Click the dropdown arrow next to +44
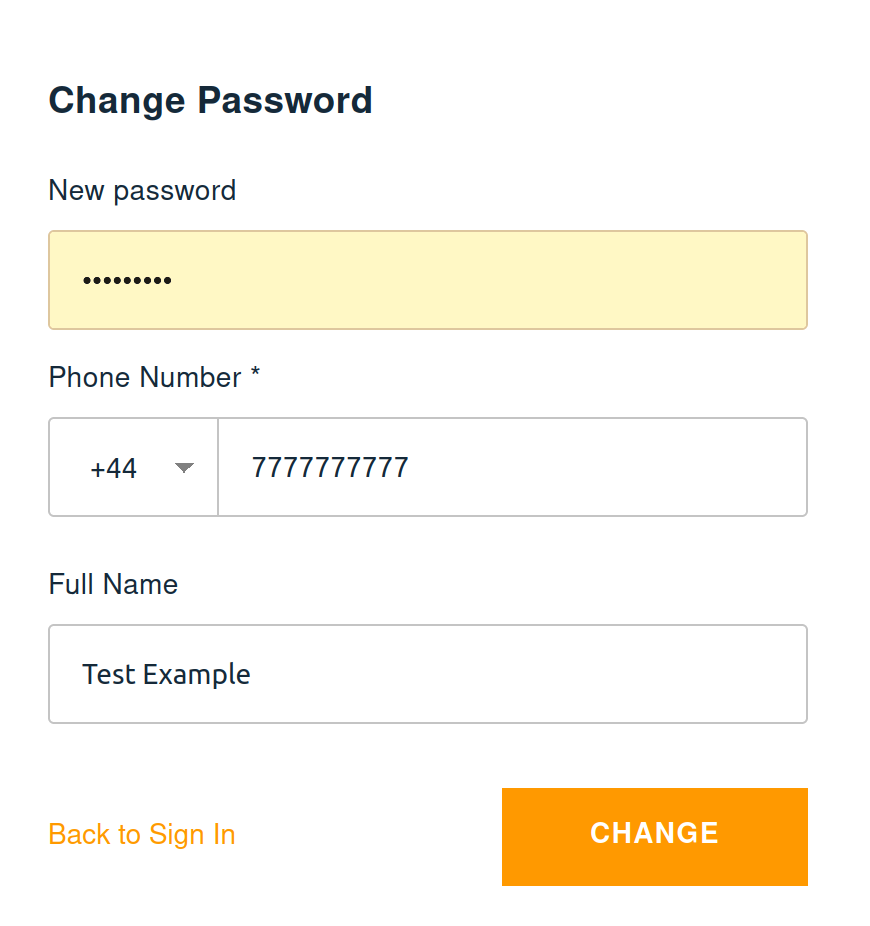Image resolution: width=870 pixels, height=926 pixels. pyautogui.click(x=184, y=467)
